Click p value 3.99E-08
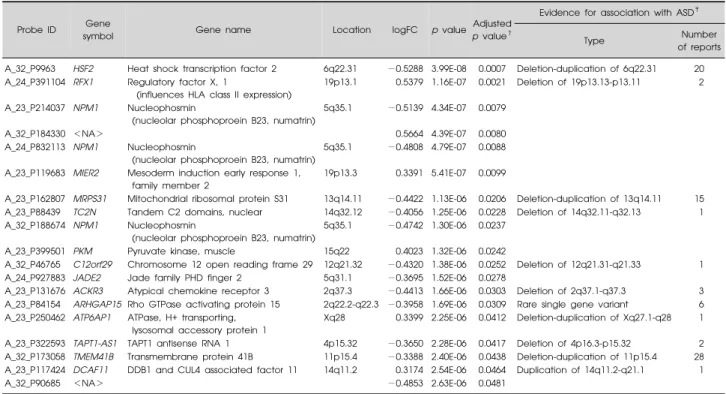This screenshot has width=726, height=394. (449, 69)
